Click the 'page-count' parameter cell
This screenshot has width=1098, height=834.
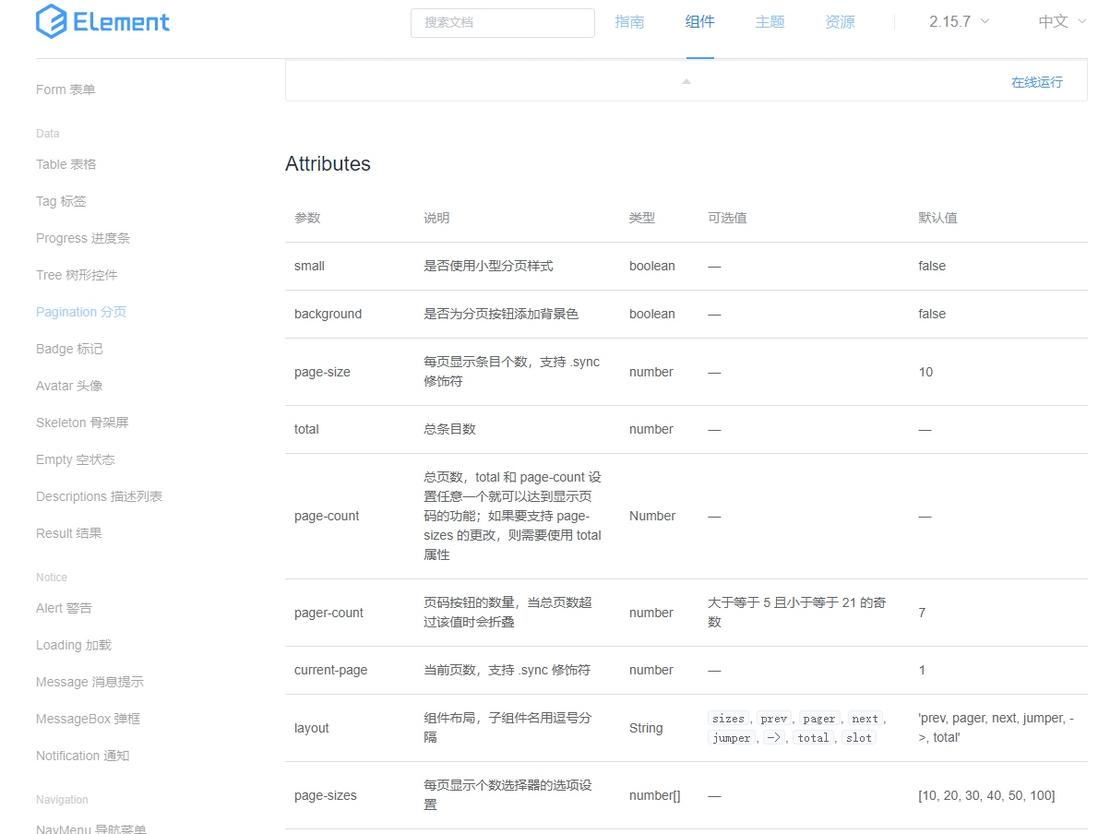(326, 516)
